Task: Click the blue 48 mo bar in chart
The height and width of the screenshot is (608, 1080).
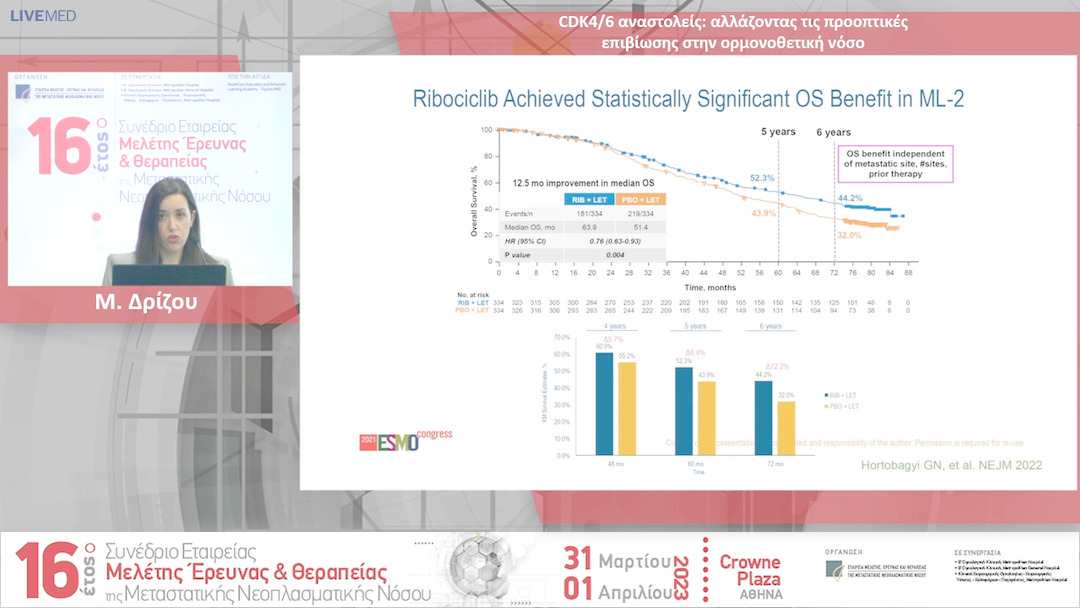Action: [604, 403]
